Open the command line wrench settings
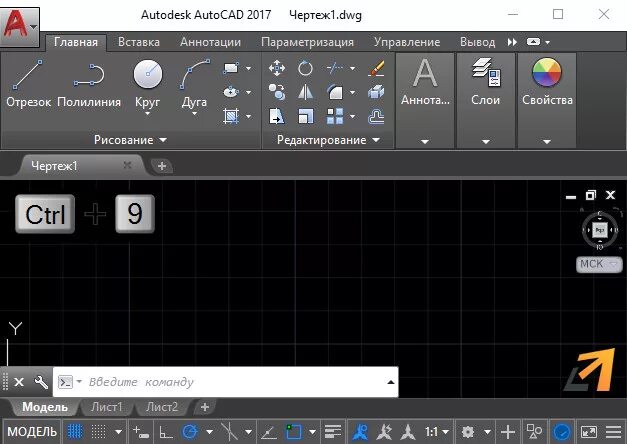627x444 pixels. [41, 382]
